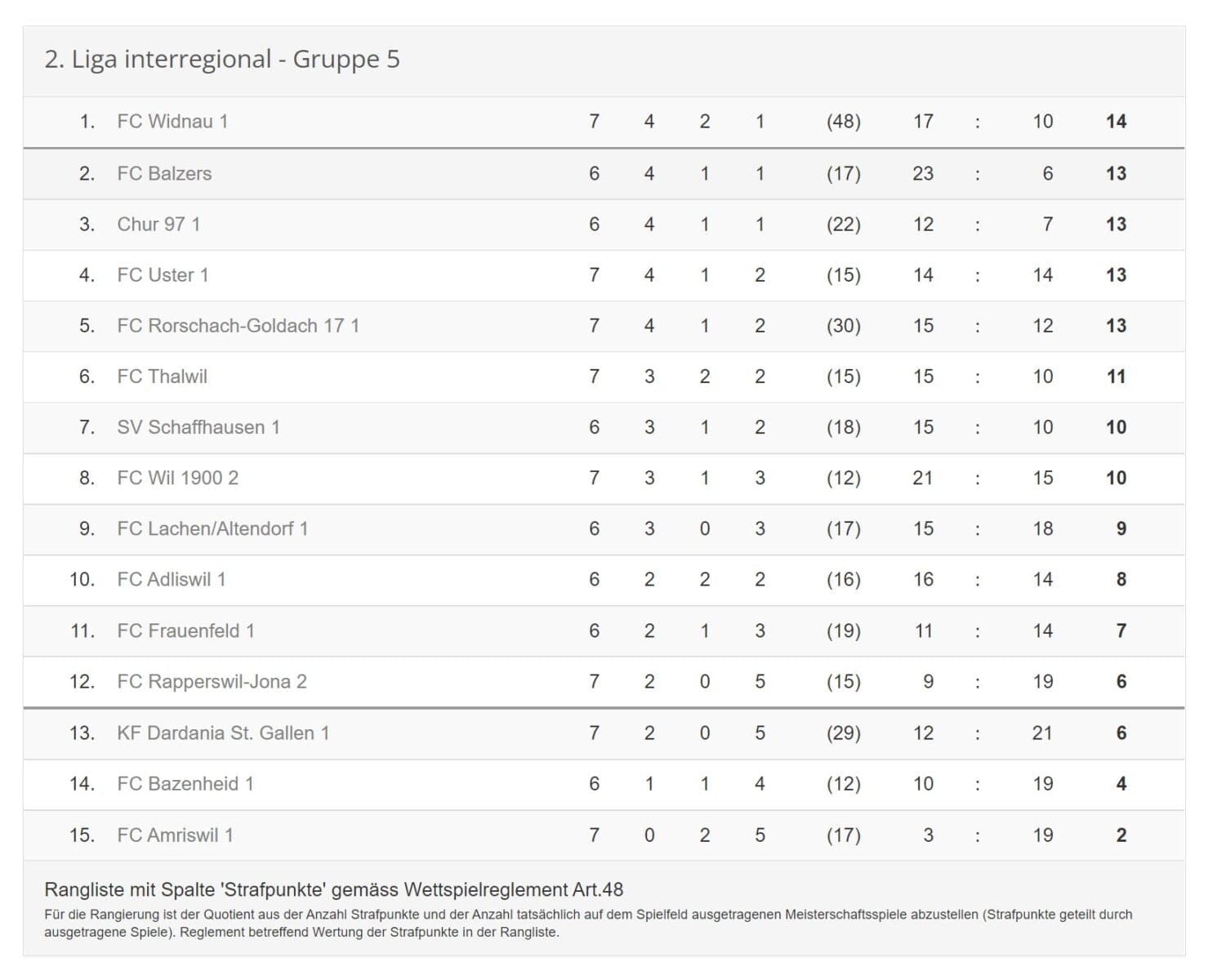The image size is (1208, 980).
Task: Click on FC Bazenheid 1 team
Action: (x=185, y=784)
